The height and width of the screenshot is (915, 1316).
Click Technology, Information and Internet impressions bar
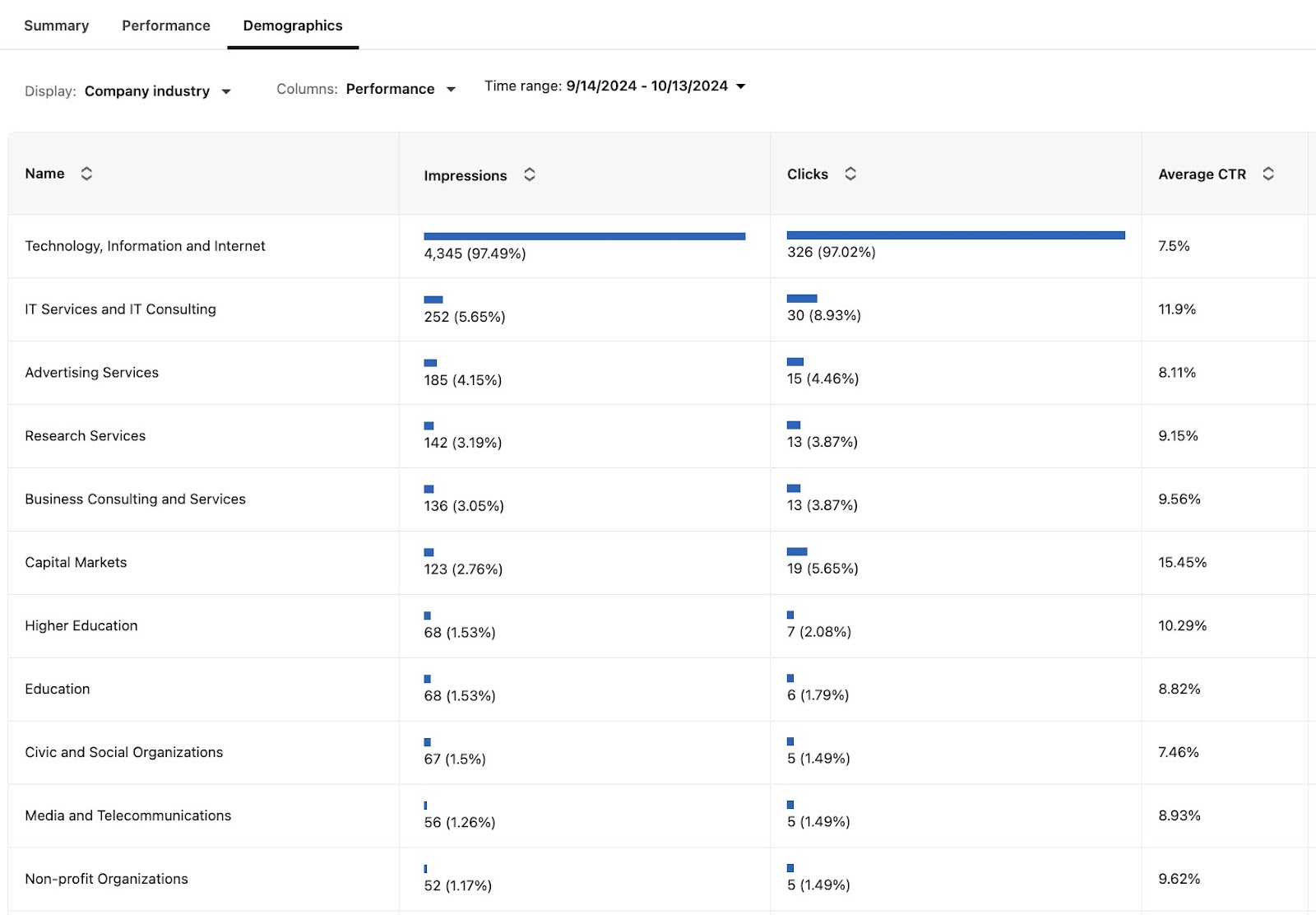[585, 236]
